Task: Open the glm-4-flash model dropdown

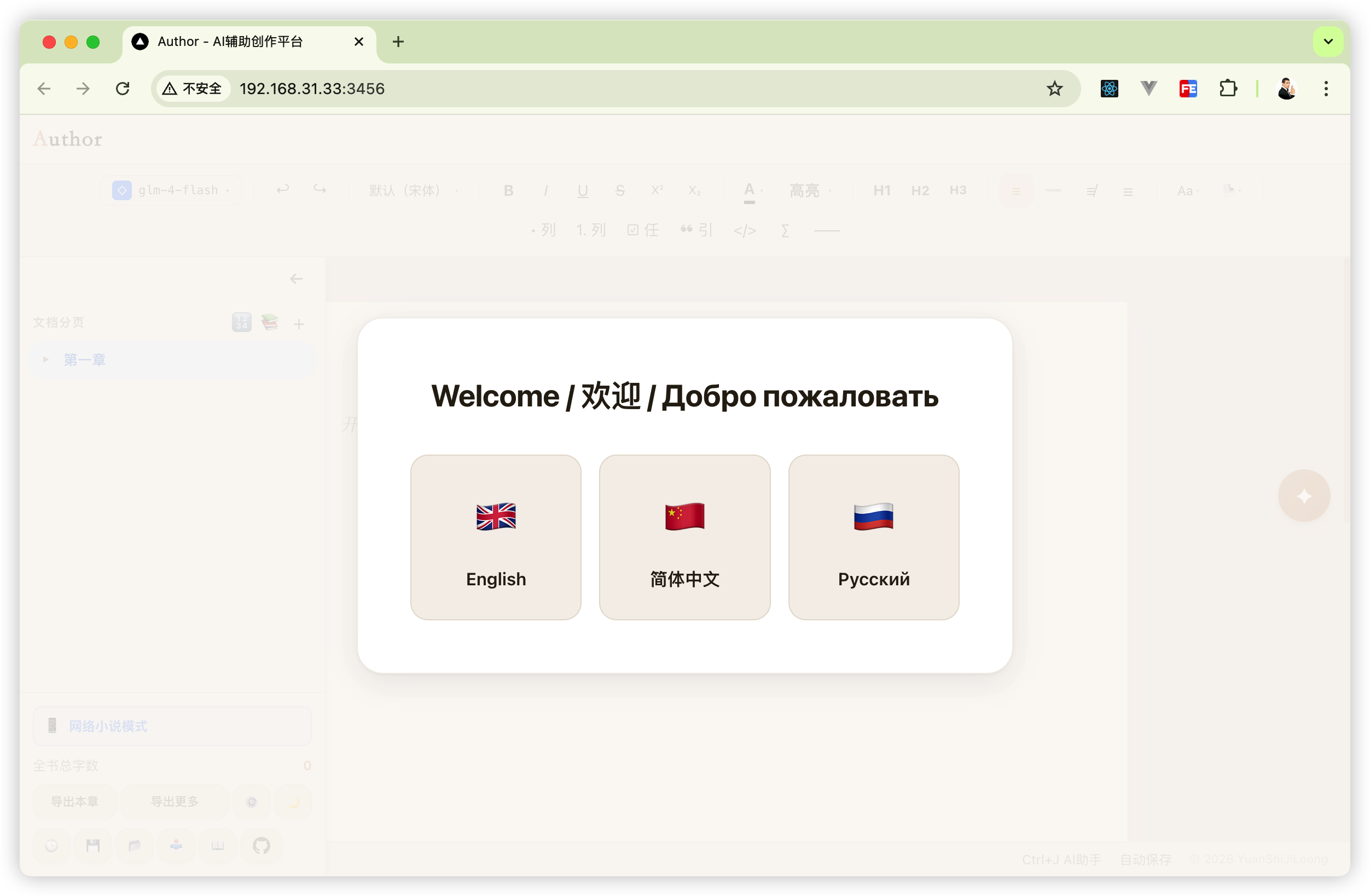Action: [172, 190]
